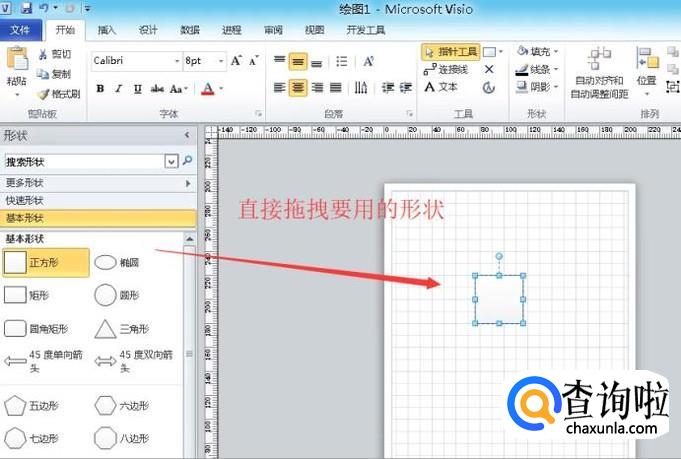Image resolution: width=681 pixels, height=459 pixels.
Task: Click align right paragraph icon
Action: (x=317, y=88)
